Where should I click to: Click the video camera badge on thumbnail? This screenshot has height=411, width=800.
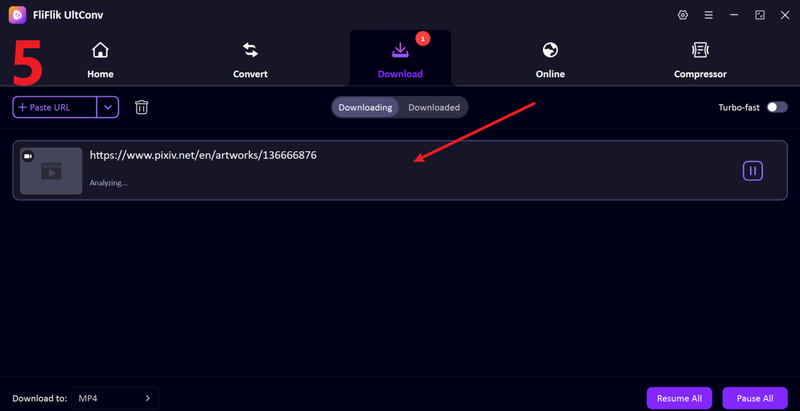(28, 156)
